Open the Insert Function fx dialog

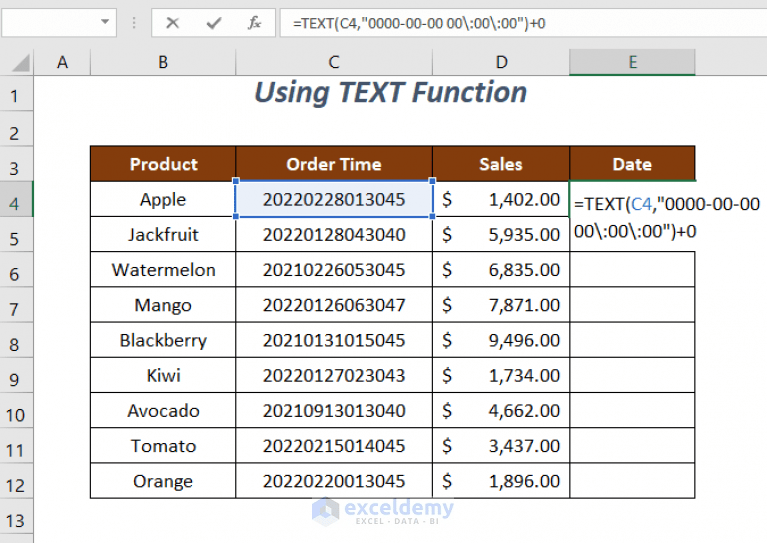tap(254, 23)
